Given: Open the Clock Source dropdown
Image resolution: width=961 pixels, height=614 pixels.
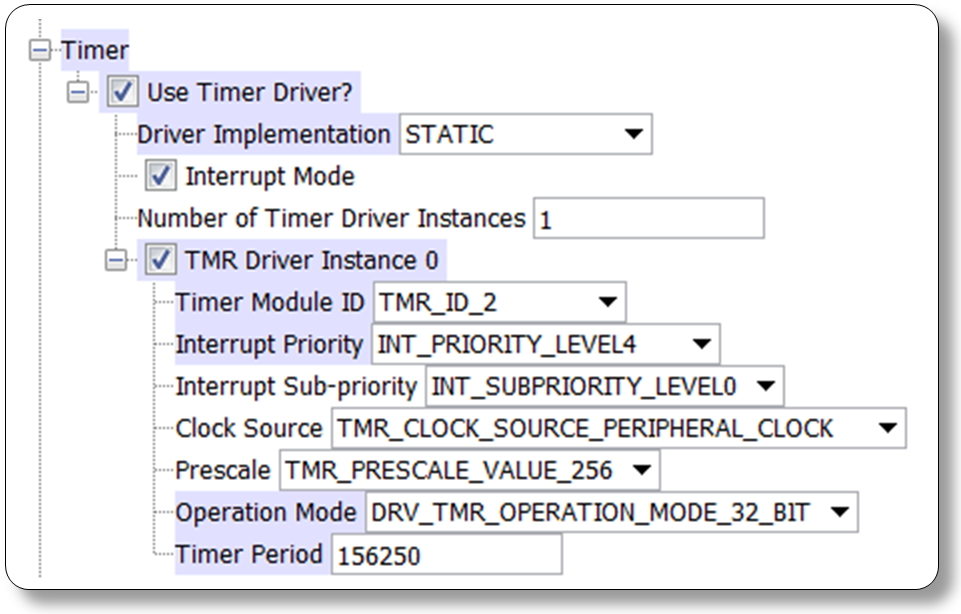Looking at the screenshot, I should pyautogui.click(x=888, y=428).
